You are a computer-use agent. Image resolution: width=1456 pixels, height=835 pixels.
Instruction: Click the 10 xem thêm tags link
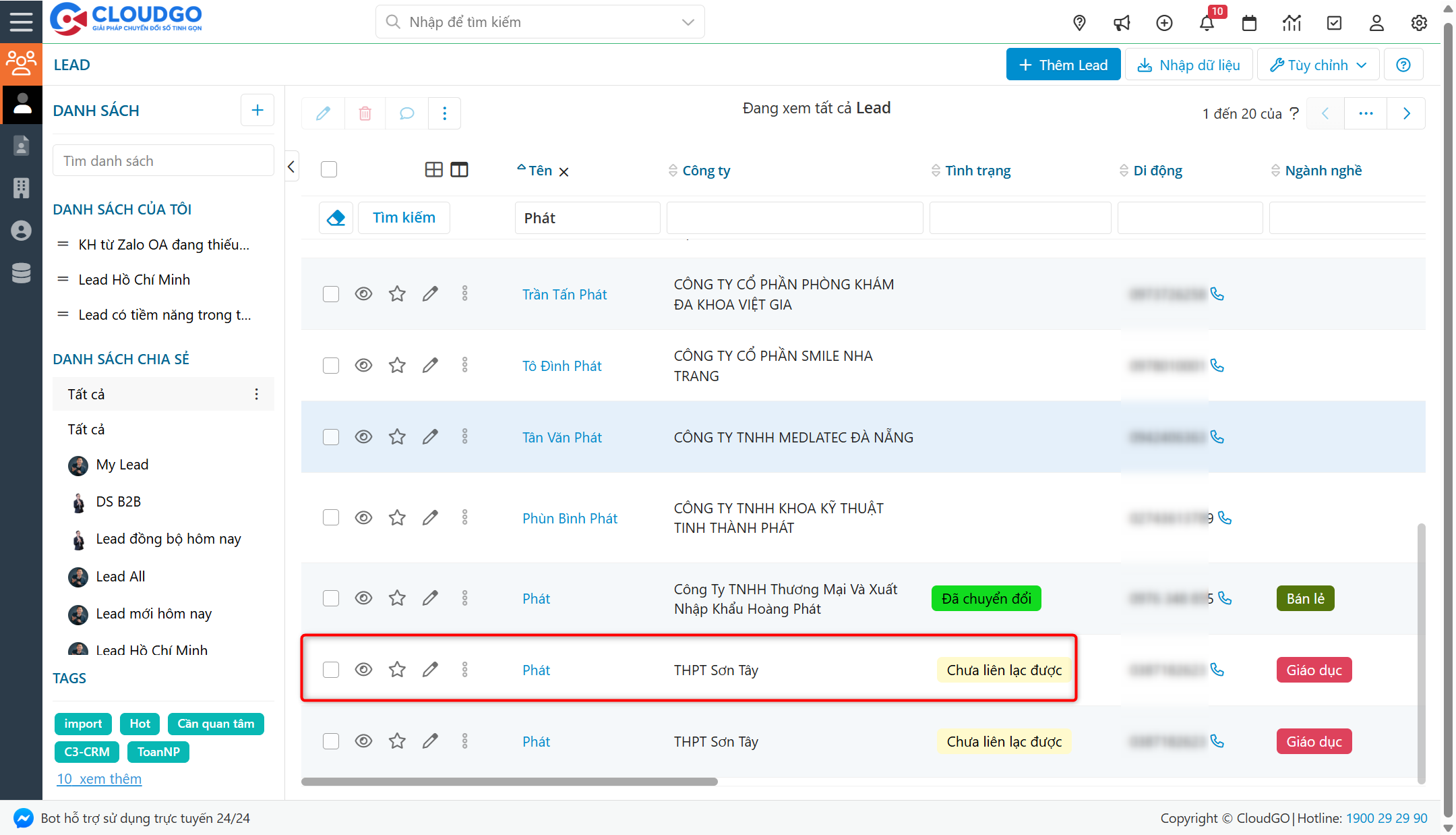(x=99, y=779)
